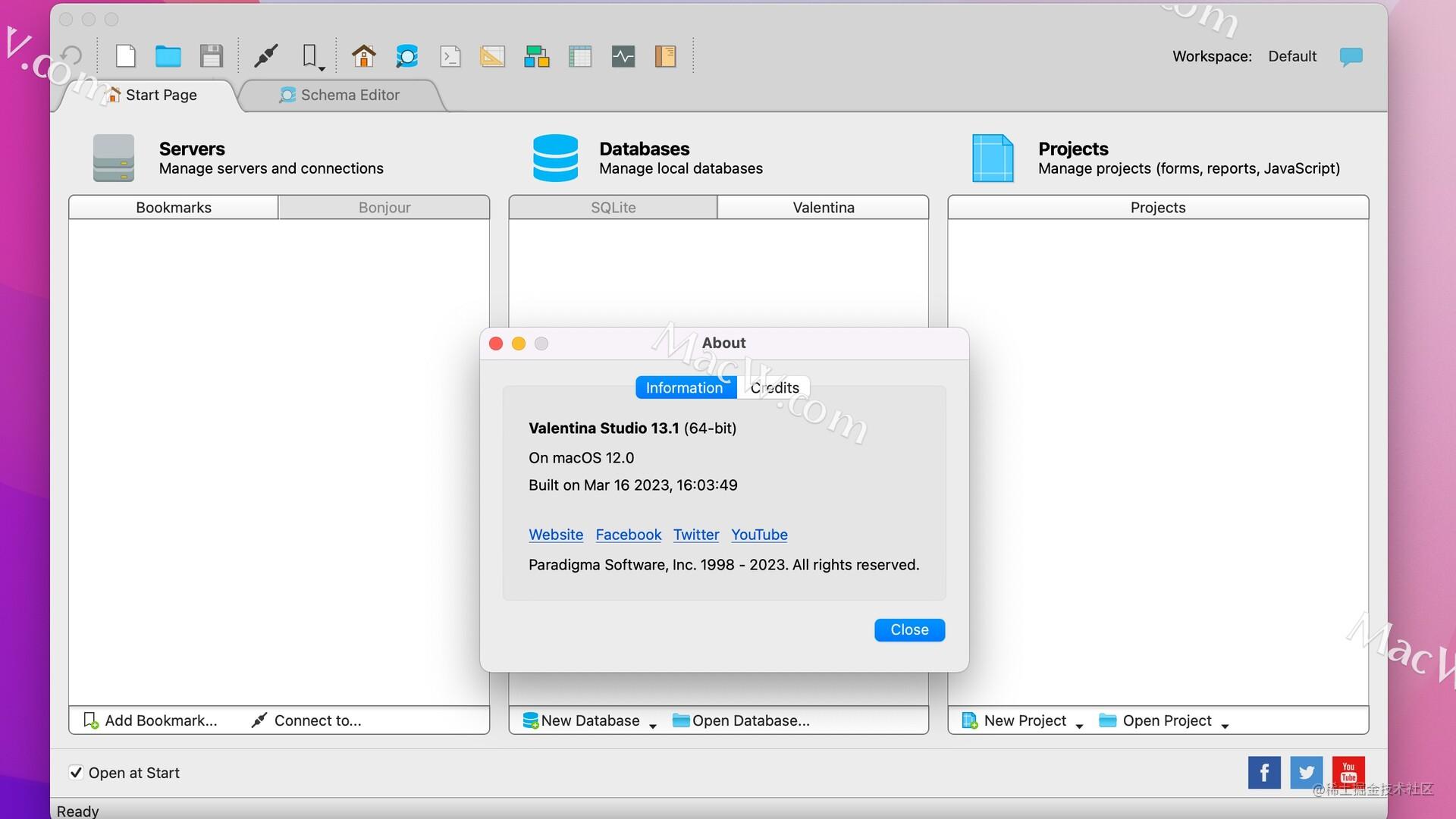Switch to the Credits tab
This screenshot has height=819, width=1456.
pos(774,388)
